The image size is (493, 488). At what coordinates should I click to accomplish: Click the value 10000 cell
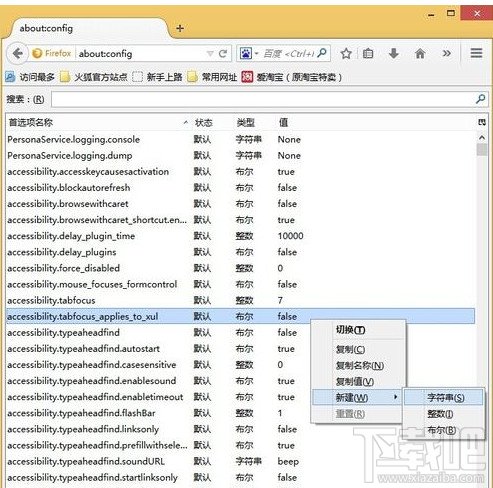290,236
